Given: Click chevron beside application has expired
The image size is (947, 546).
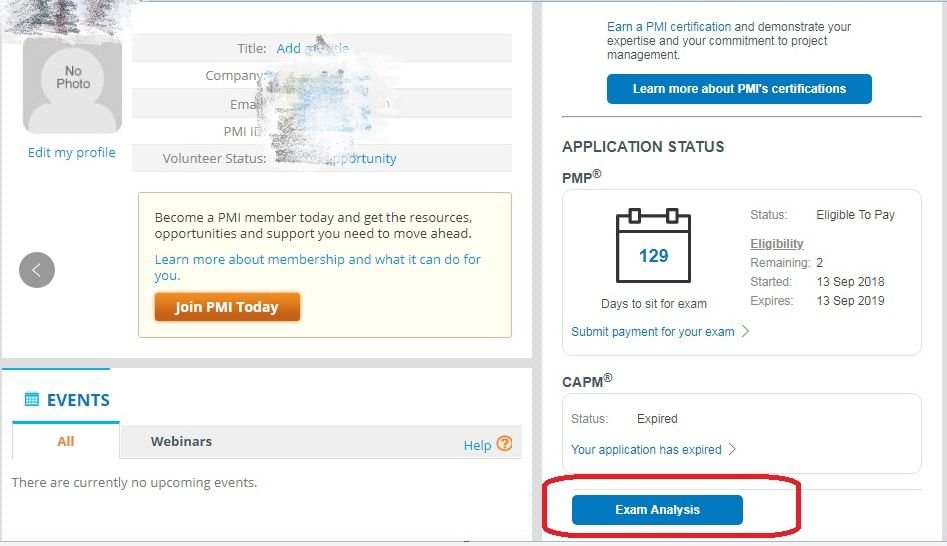Looking at the screenshot, I should click(732, 449).
